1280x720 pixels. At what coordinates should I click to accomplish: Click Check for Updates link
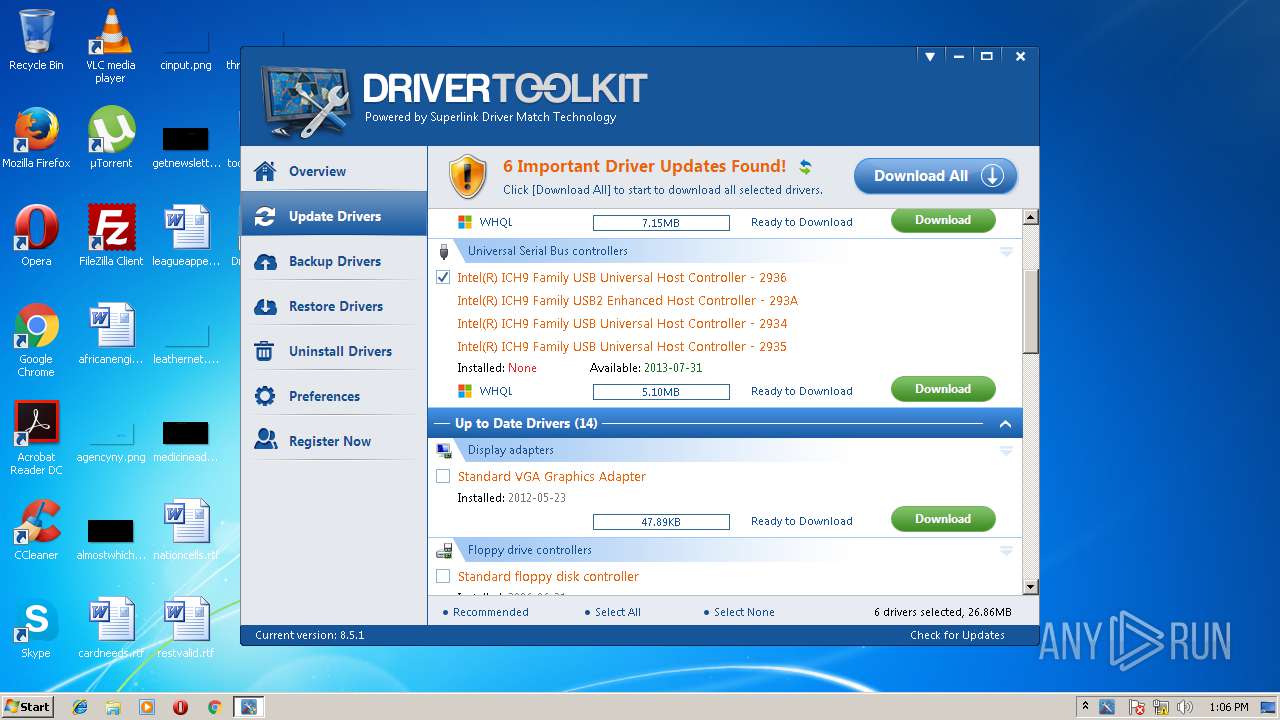(957, 635)
